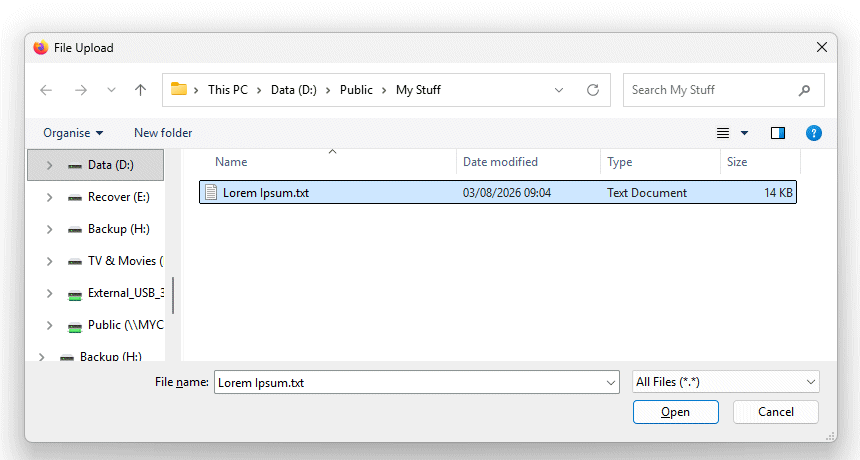Open the view options dropdown arrow
Image resolution: width=860 pixels, height=460 pixels.
[744, 133]
